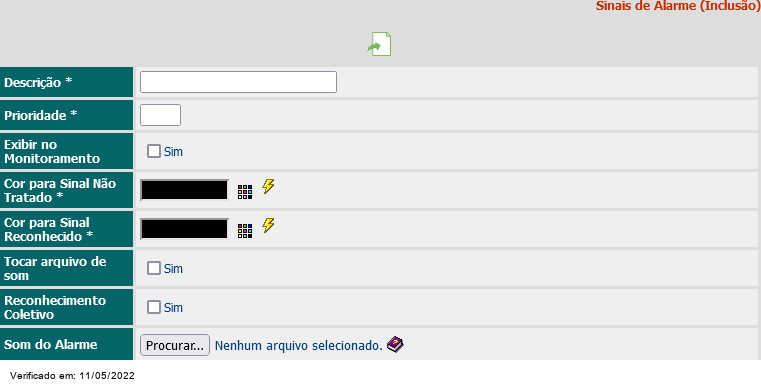Click the Procurar... file button
Viewport: 761px width, 390px height.
(175, 345)
